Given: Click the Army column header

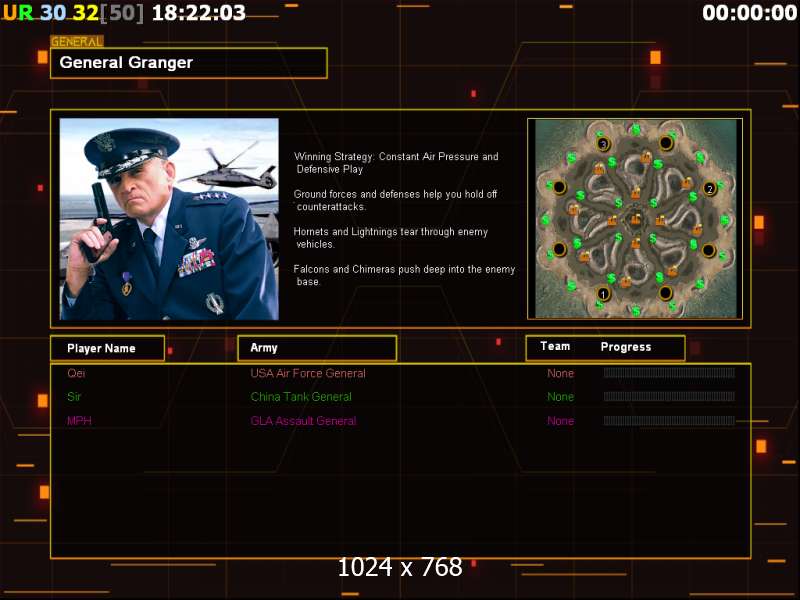Looking at the screenshot, I should [x=317, y=348].
